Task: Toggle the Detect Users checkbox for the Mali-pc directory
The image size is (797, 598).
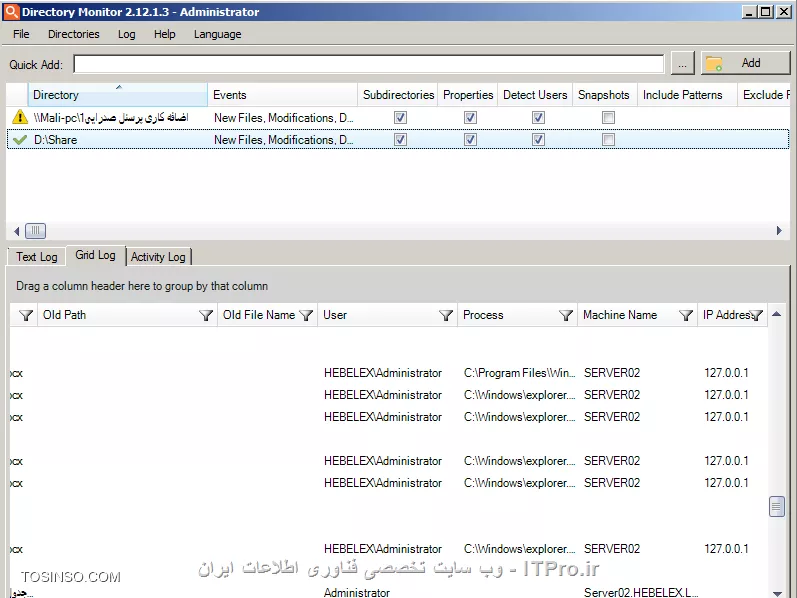Action: [538, 117]
